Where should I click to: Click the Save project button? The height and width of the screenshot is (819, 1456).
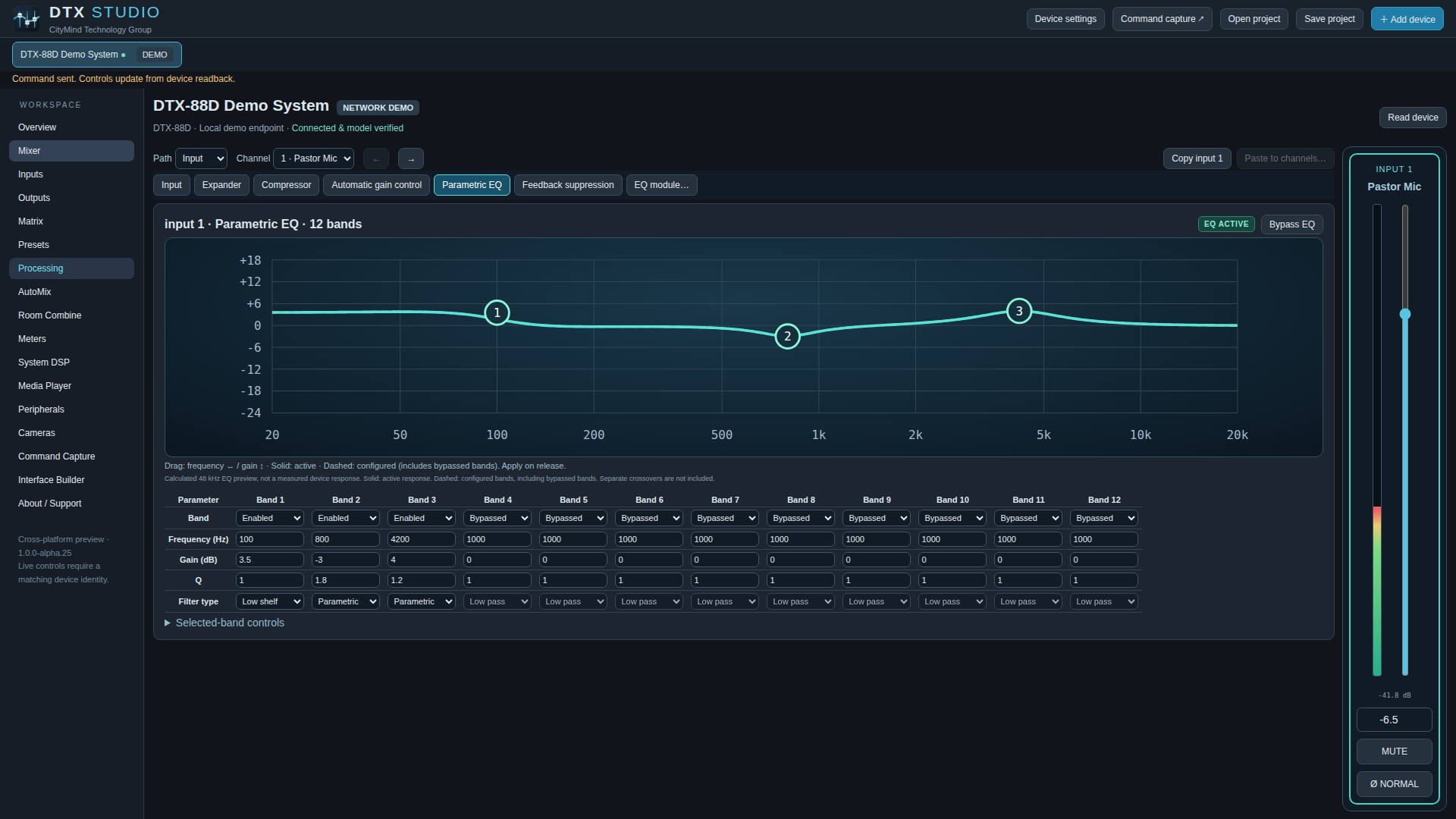tap(1329, 19)
